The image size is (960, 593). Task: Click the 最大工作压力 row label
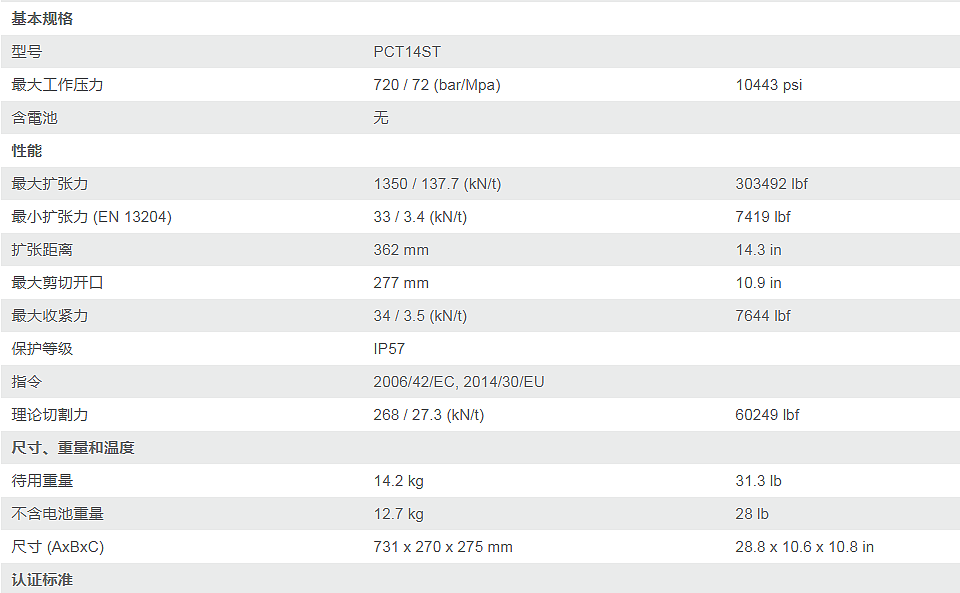pyautogui.click(x=57, y=85)
